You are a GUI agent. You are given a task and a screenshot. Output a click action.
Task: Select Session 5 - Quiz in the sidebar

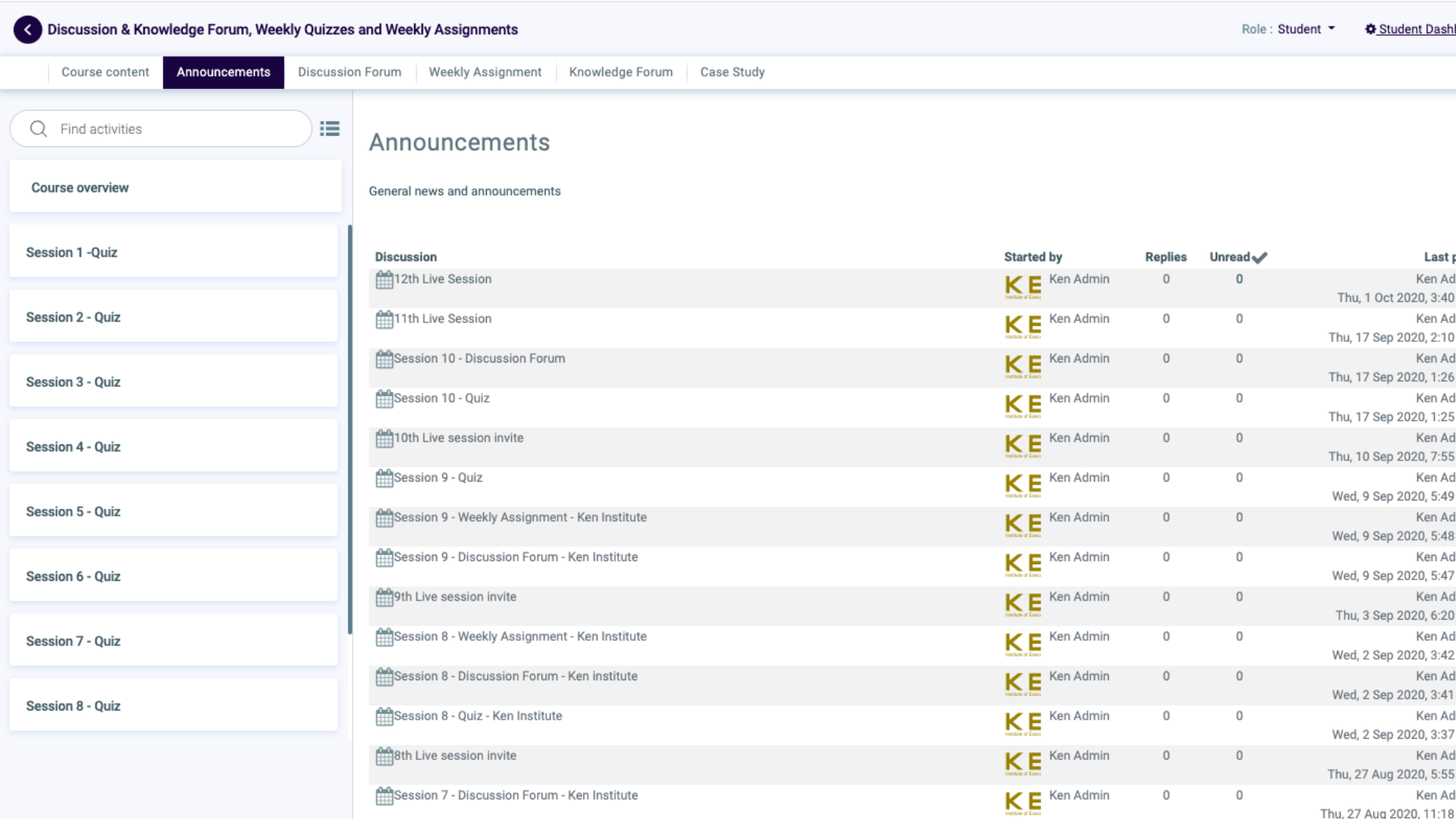tap(73, 512)
